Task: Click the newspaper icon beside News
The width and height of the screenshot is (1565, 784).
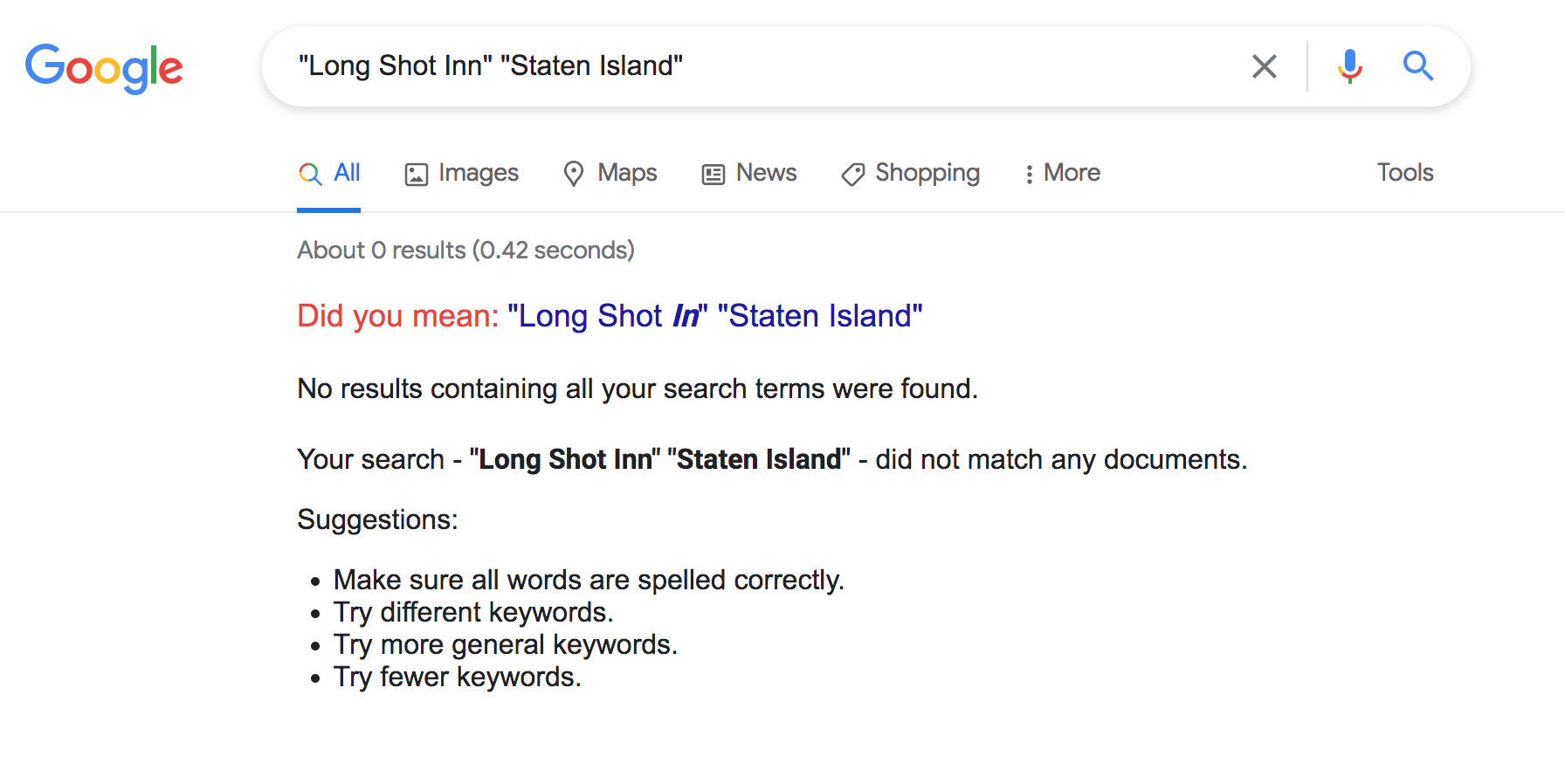Action: tap(714, 175)
